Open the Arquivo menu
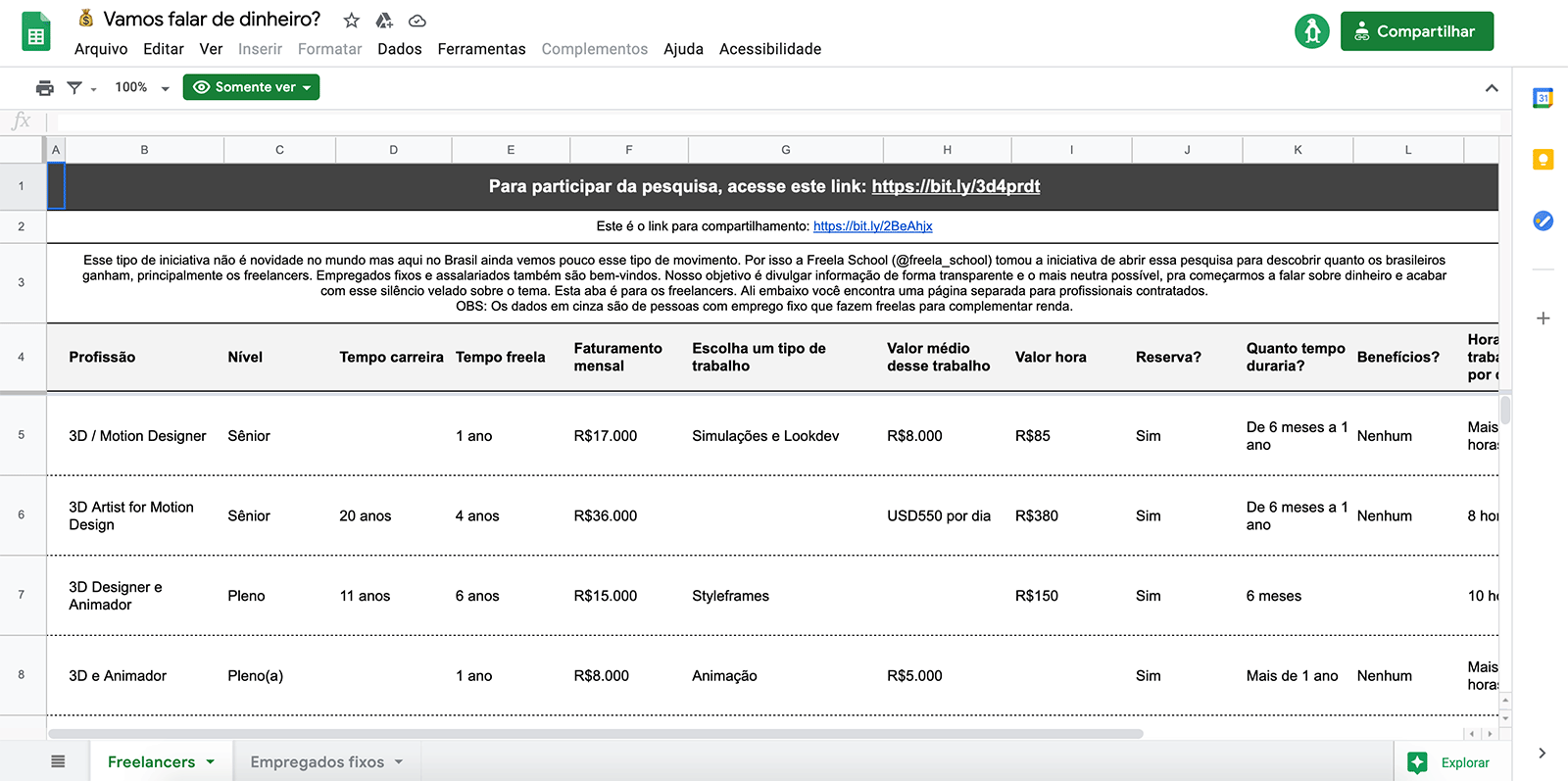1568x781 pixels. (101, 49)
